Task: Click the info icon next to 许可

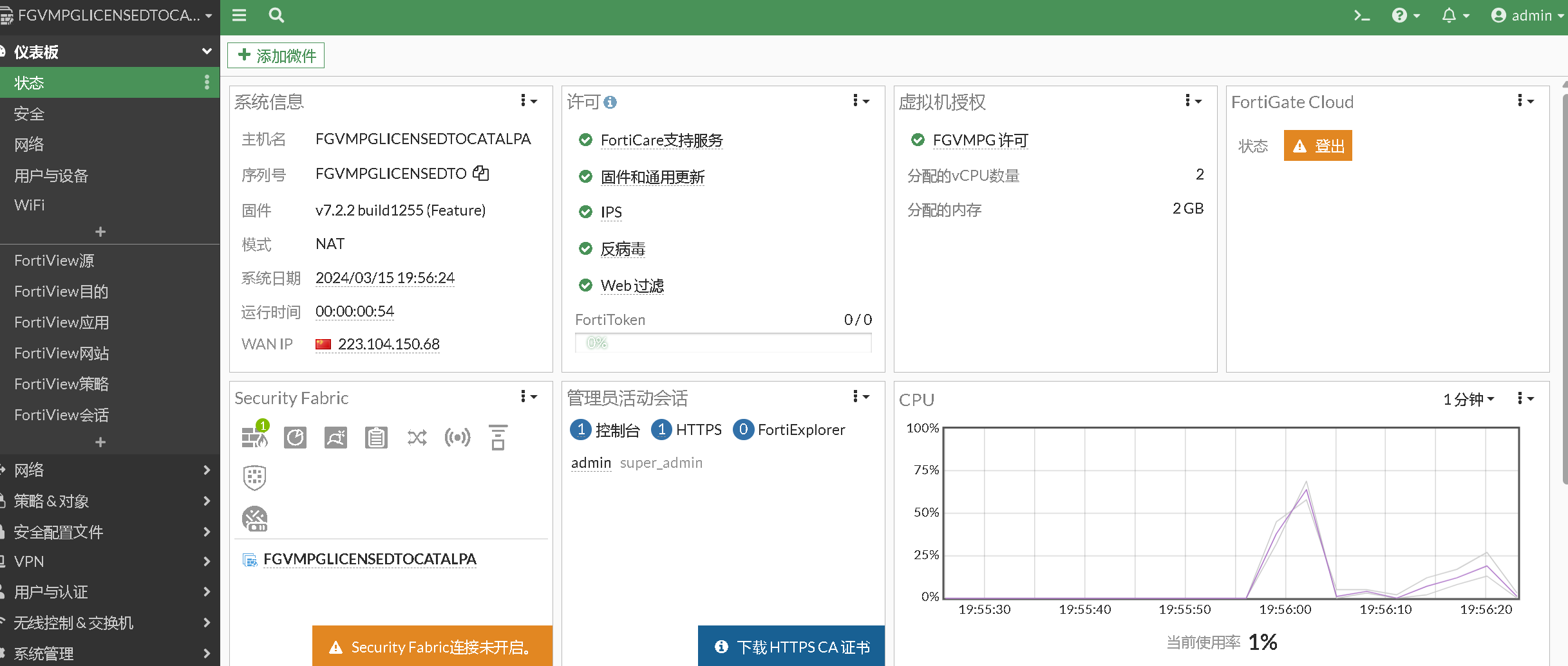Action: 610,102
